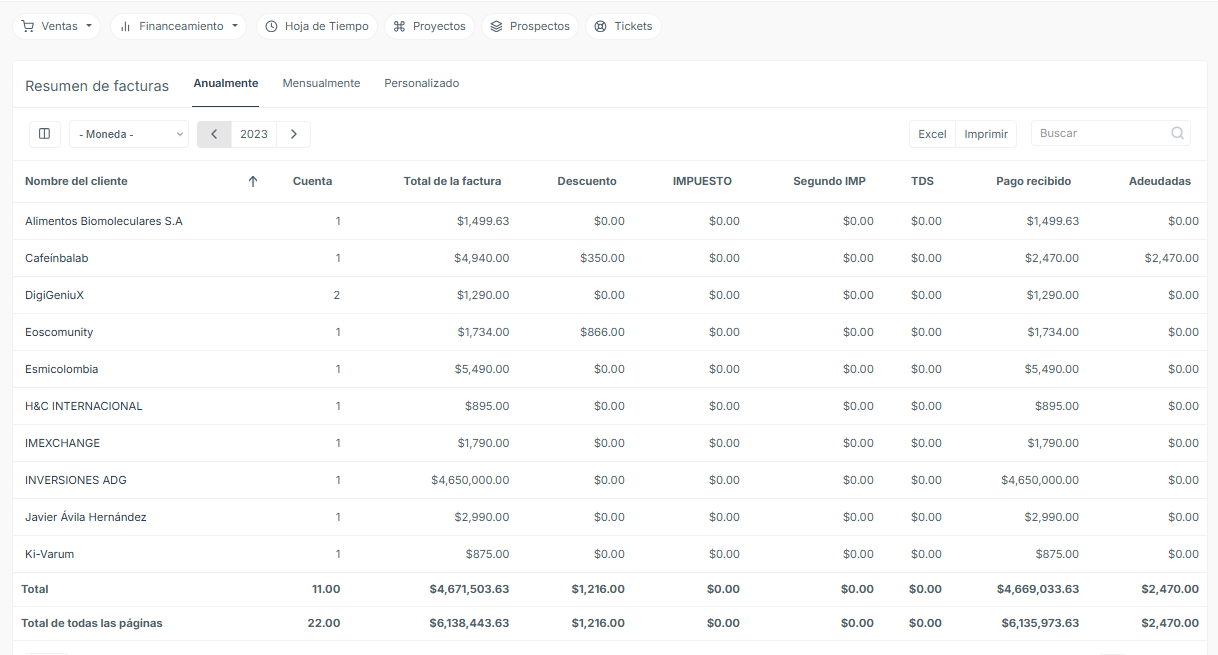Open the Moneda currency selector

click(x=129, y=134)
